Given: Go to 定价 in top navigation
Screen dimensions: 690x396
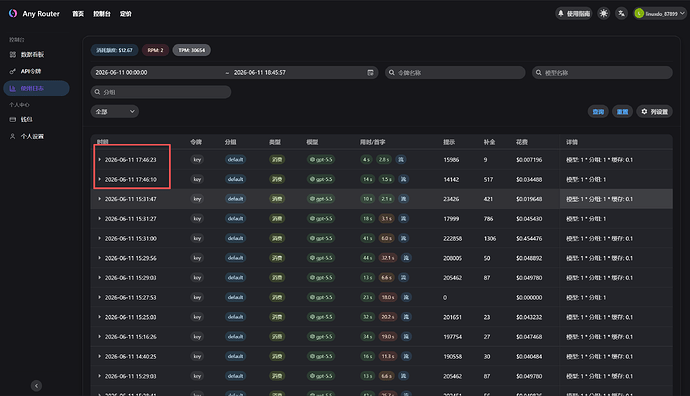Looking at the screenshot, I should [x=125, y=14].
